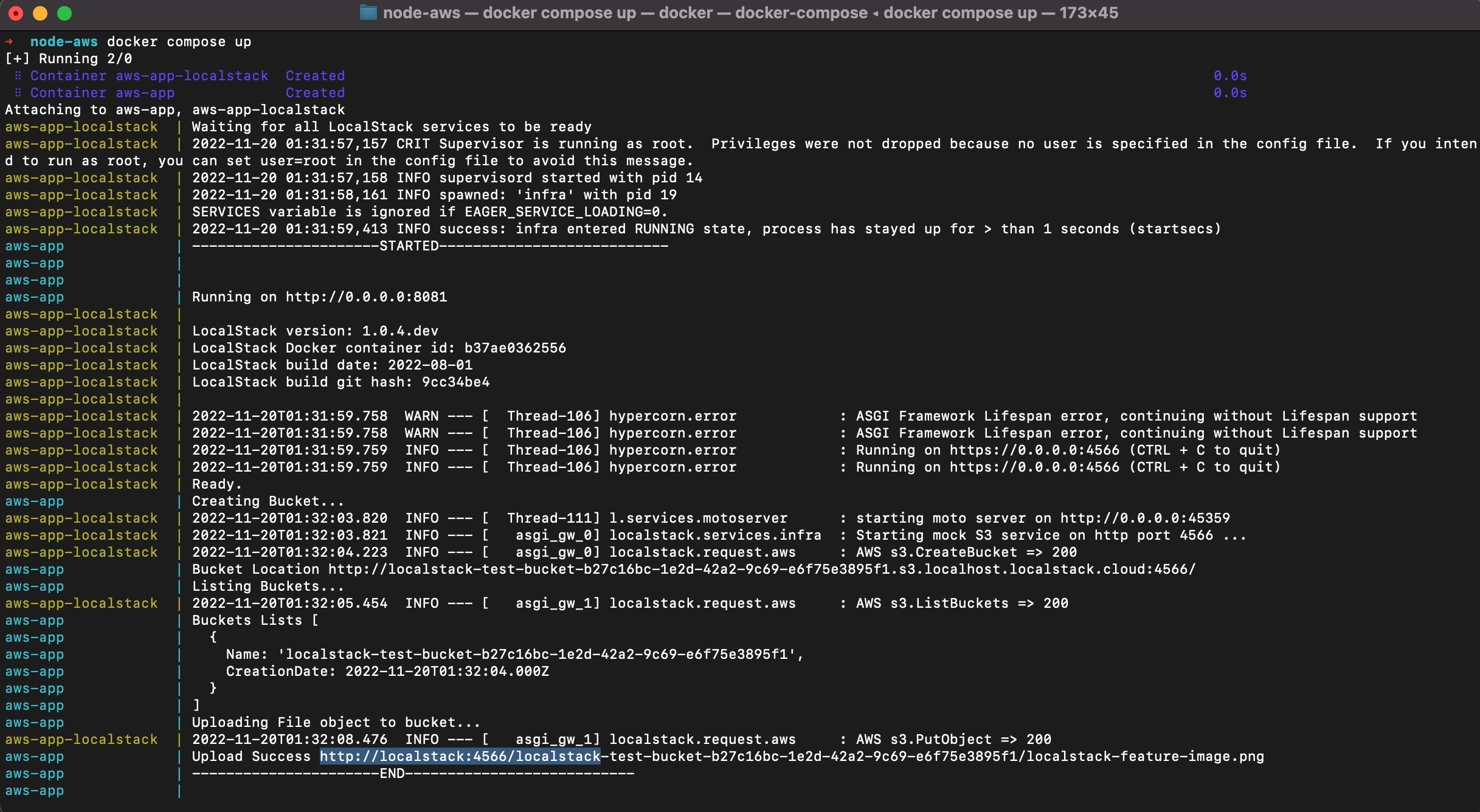This screenshot has height=812, width=1480.
Task: Click the localstack-feature-image.png filename
Action: [x=1145, y=756]
